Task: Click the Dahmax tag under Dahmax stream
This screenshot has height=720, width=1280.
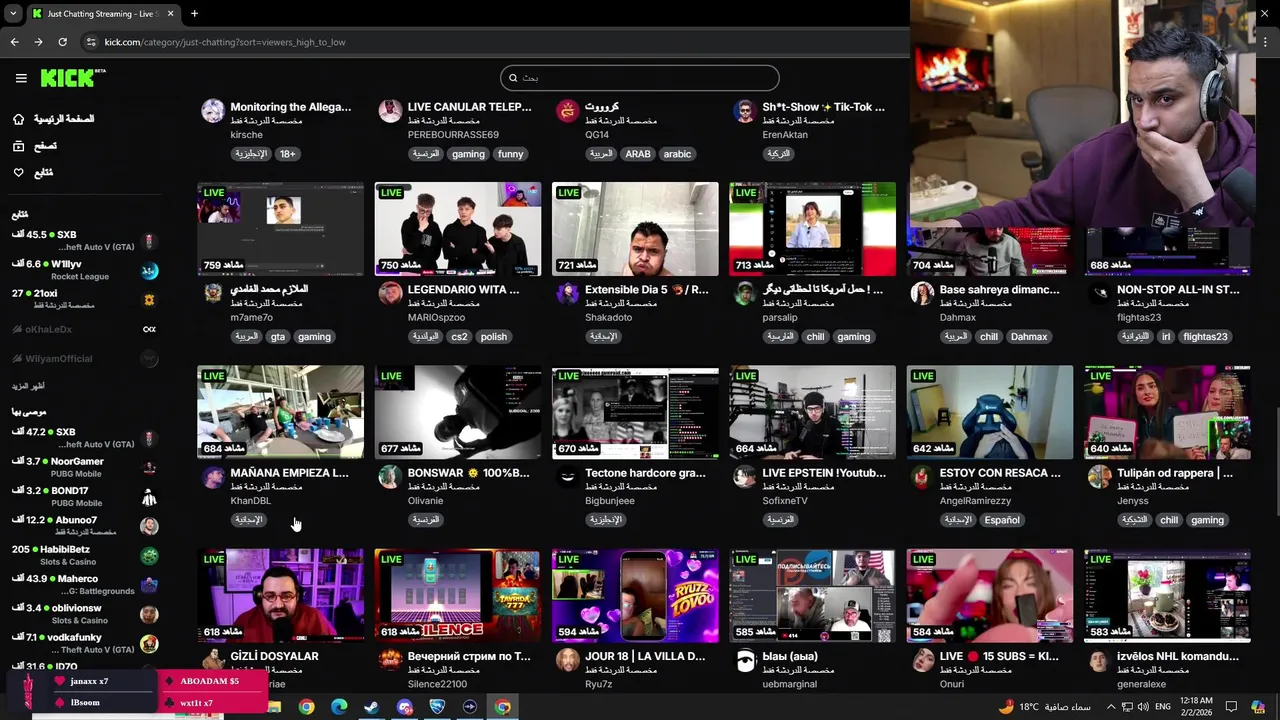Action: pyautogui.click(x=1029, y=337)
